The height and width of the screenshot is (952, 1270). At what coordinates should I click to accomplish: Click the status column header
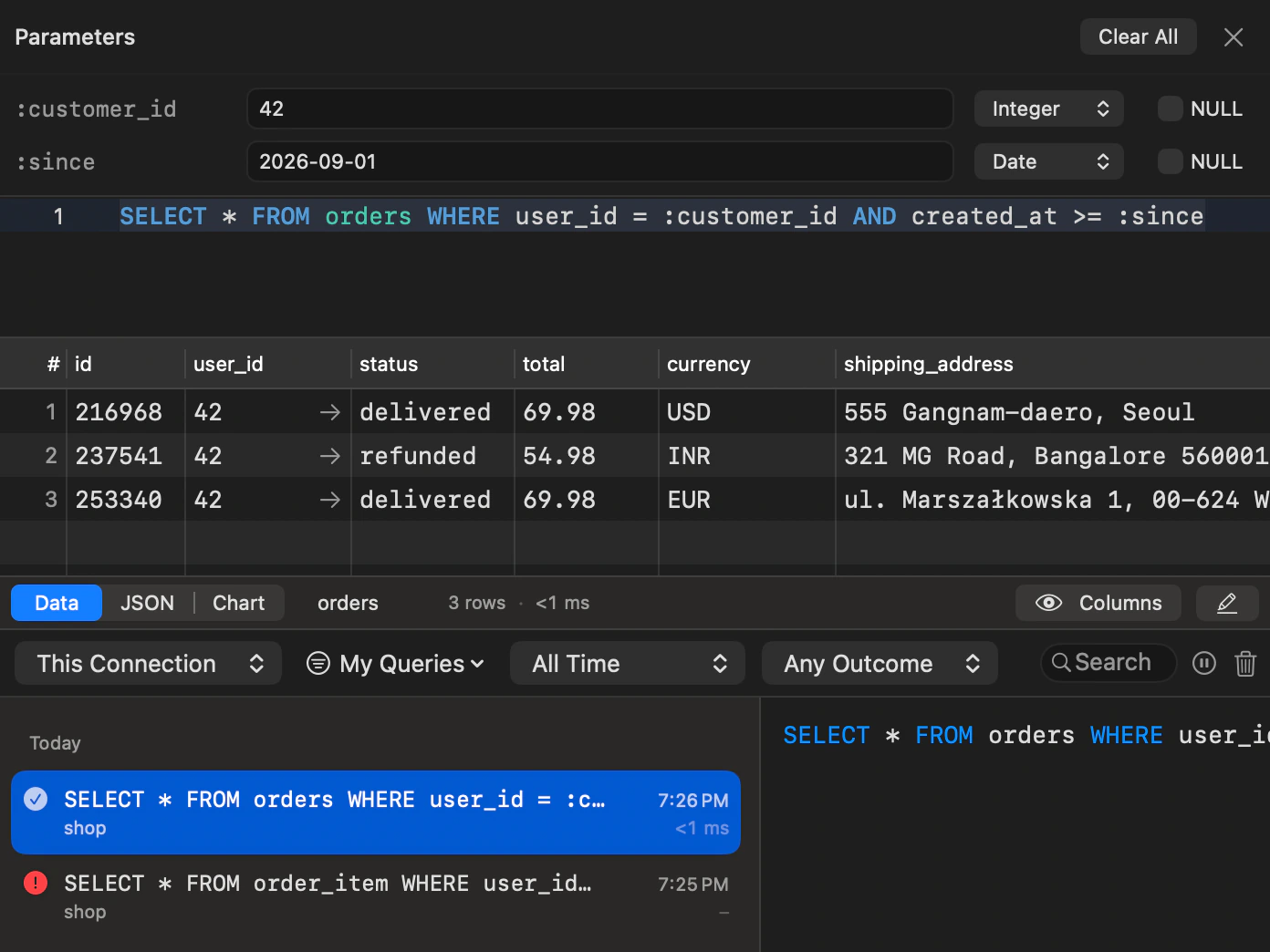click(432, 364)
